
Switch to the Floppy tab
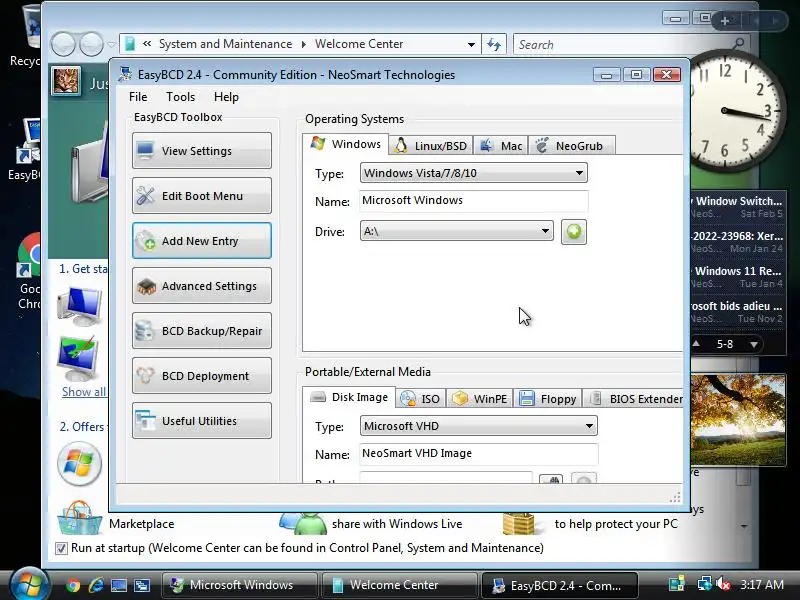[x=547, y=399]
